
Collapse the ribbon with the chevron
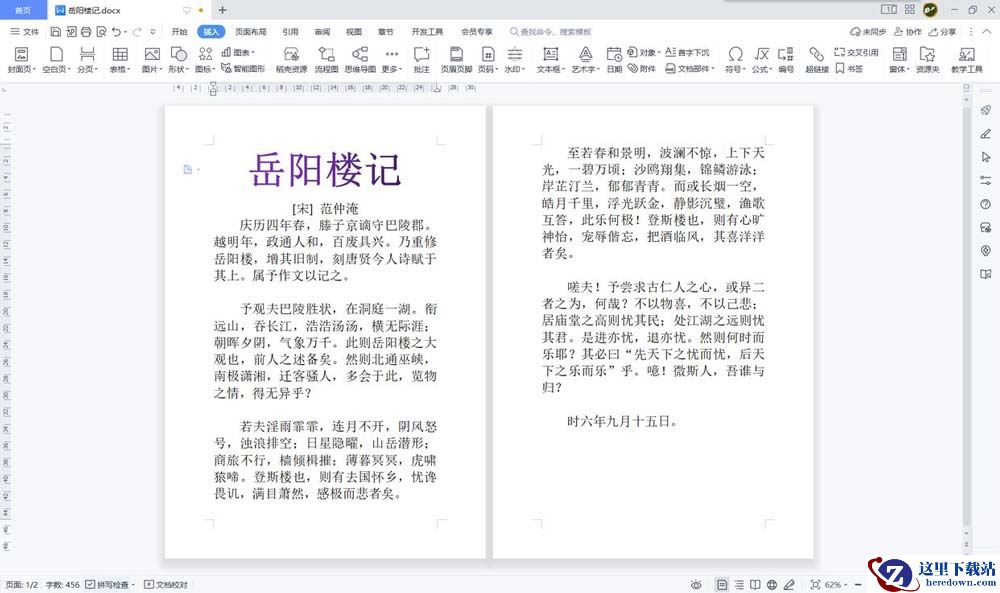[x=987, y=31]
